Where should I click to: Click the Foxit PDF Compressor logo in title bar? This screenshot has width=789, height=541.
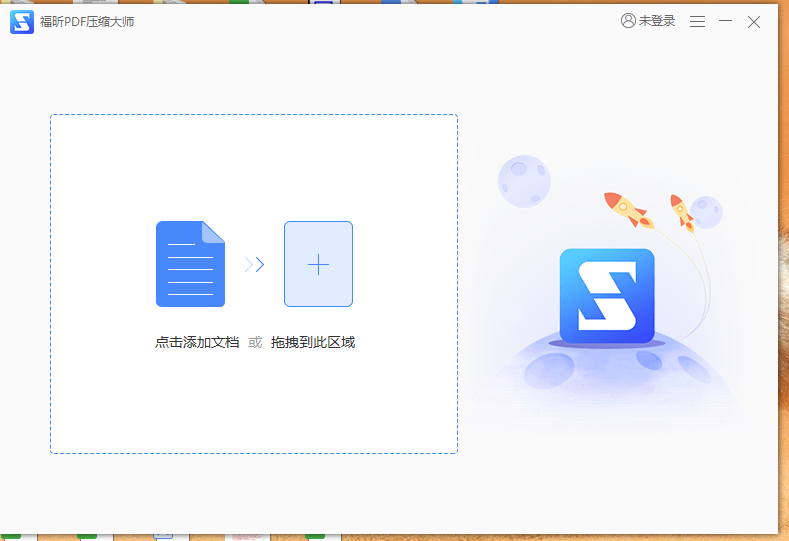[22, 22]
